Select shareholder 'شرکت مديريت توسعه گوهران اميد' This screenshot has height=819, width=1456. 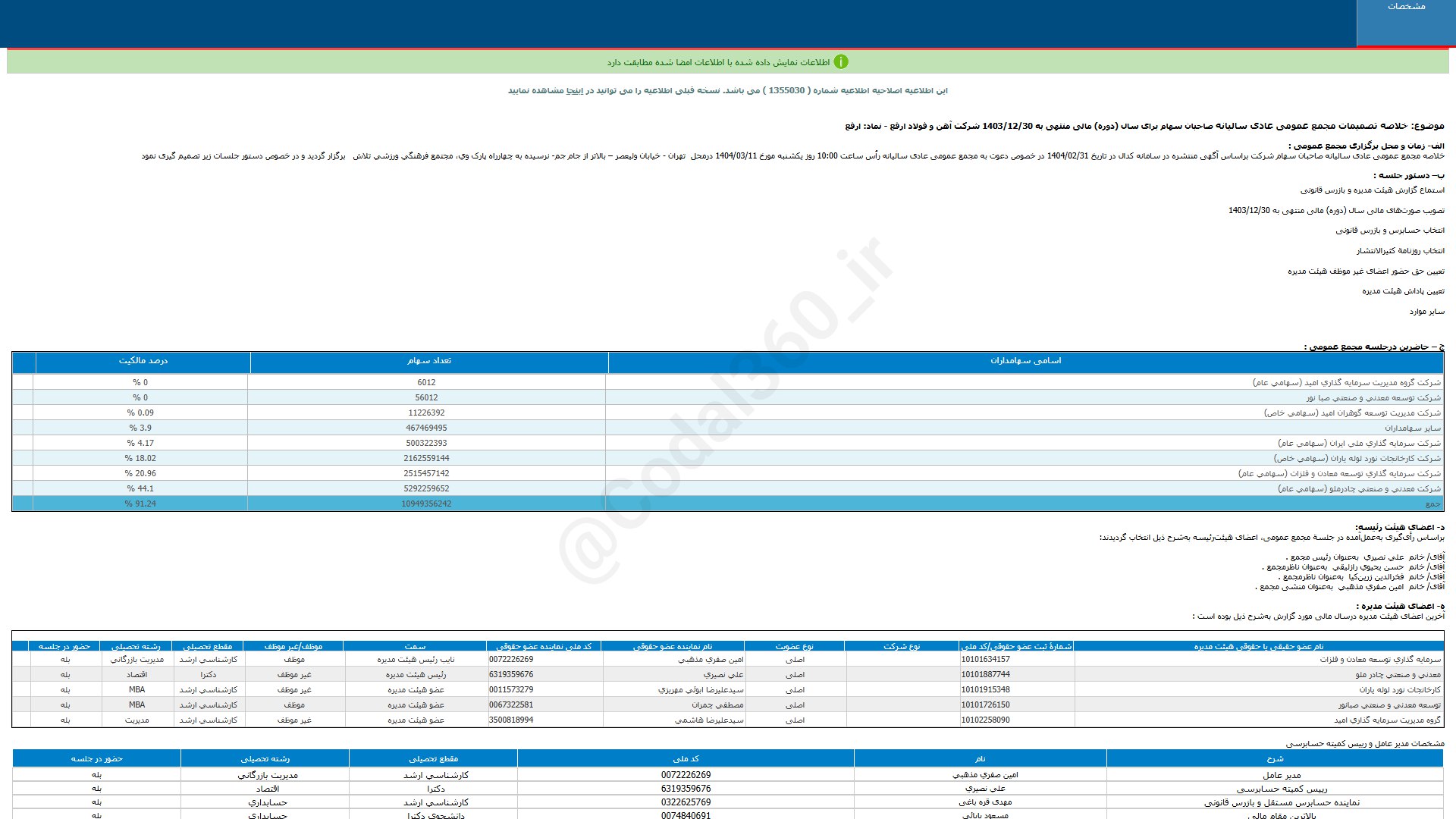tap(1352, 413)
